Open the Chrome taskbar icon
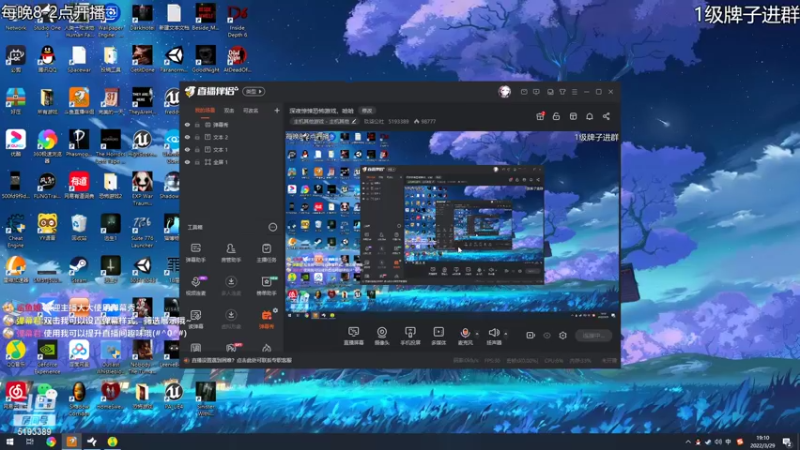800x450 pixels. coord(51,442)
